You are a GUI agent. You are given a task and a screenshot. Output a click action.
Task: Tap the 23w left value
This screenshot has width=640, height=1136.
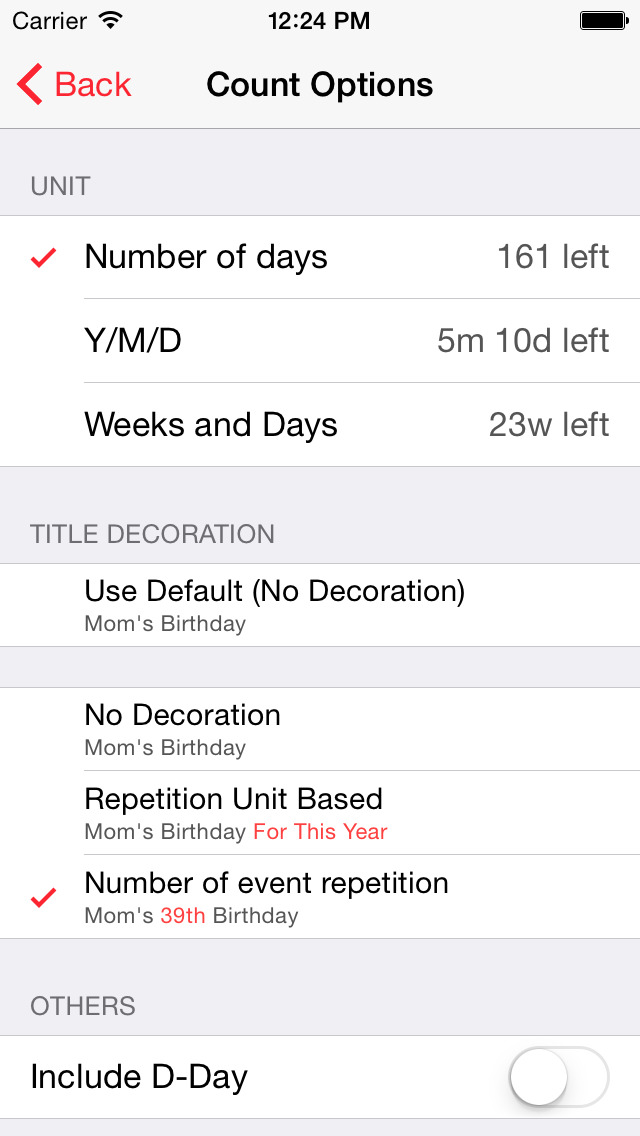(x=549, y=425)
